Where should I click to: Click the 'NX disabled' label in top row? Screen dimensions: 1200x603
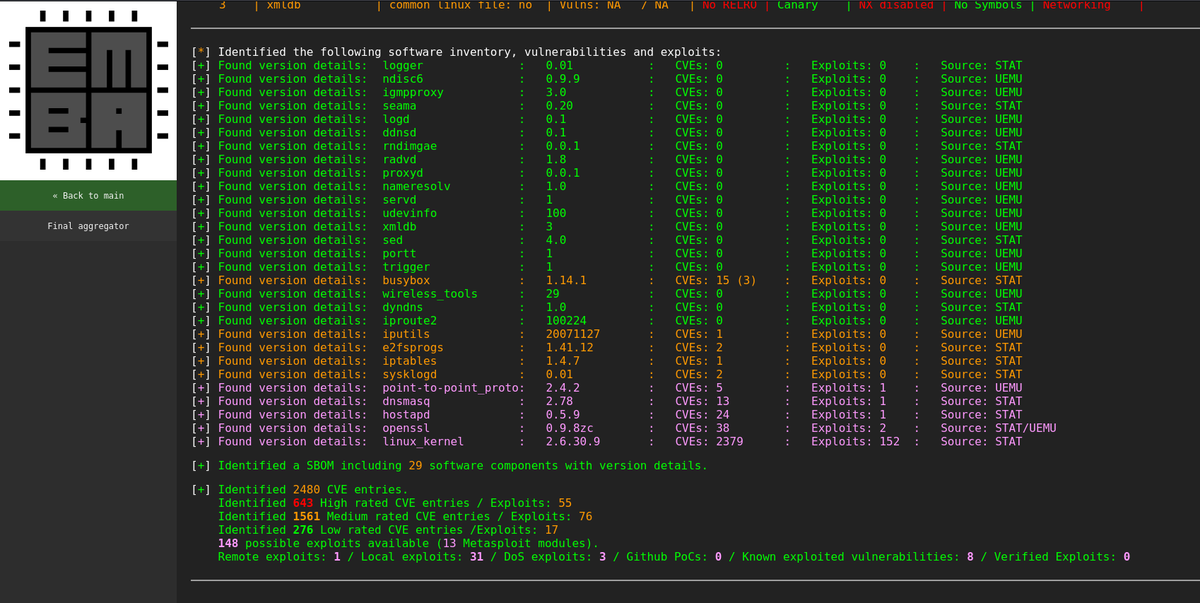click(896, 5)
